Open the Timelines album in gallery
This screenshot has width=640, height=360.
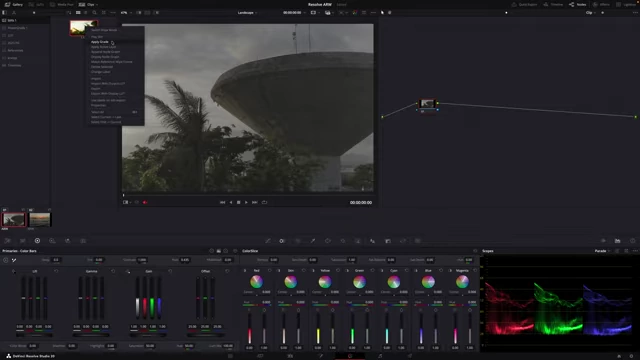[25, 65]
